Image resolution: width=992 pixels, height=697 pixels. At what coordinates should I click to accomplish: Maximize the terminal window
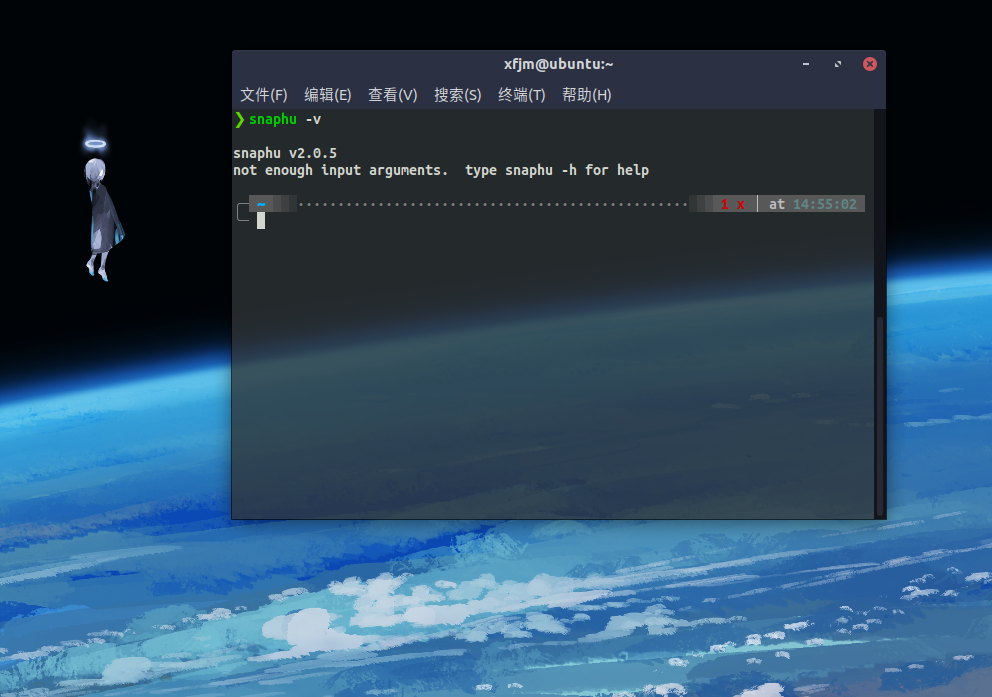coord(838,64)
